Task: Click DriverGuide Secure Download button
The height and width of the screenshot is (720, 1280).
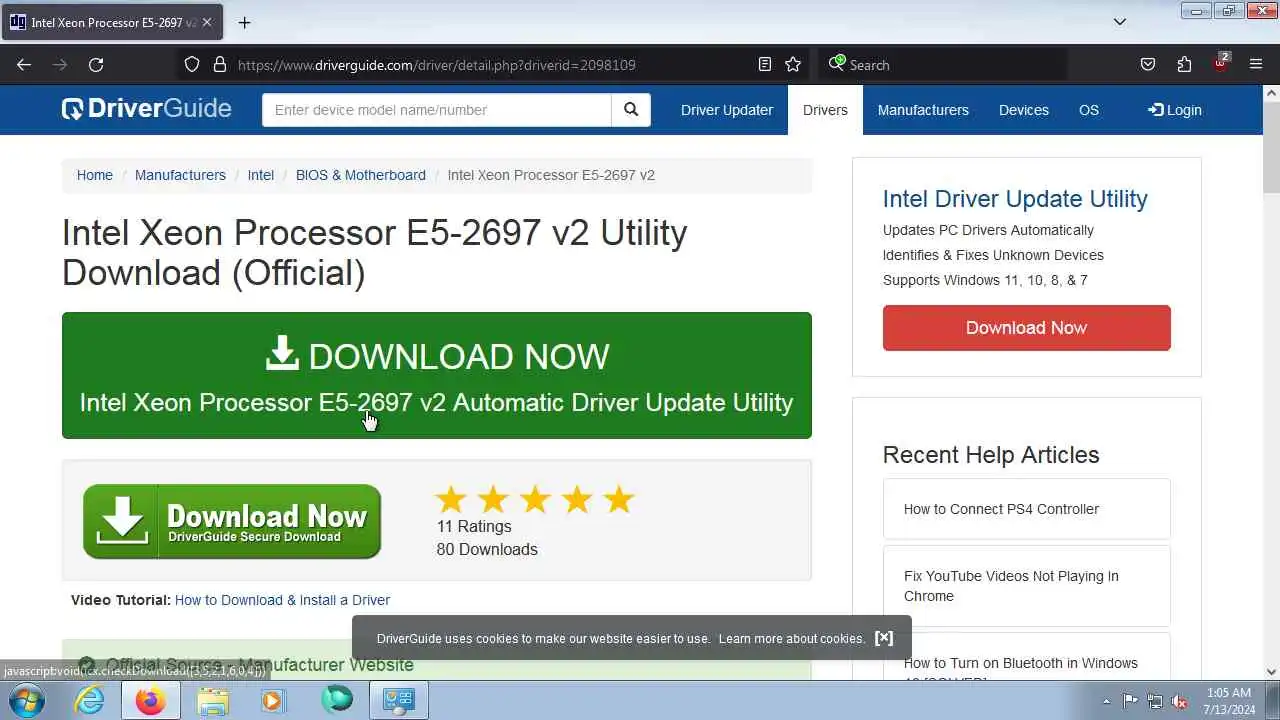Action: pos(232,521)
